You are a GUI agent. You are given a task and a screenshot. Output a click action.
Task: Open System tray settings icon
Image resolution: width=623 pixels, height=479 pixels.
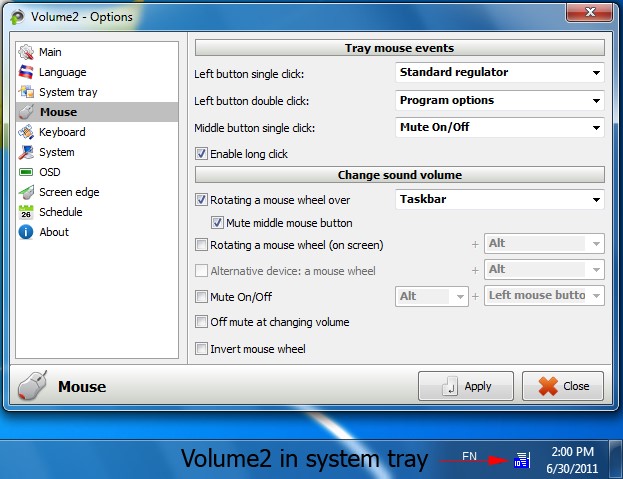point(26,92)
